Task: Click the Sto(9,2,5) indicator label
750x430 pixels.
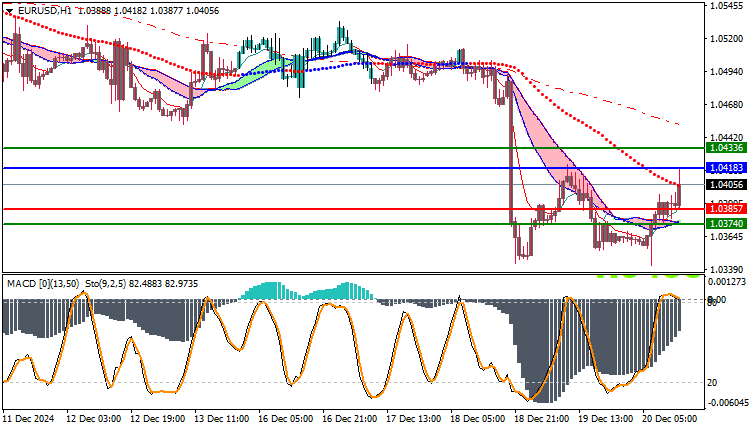Action: (105, 284)
